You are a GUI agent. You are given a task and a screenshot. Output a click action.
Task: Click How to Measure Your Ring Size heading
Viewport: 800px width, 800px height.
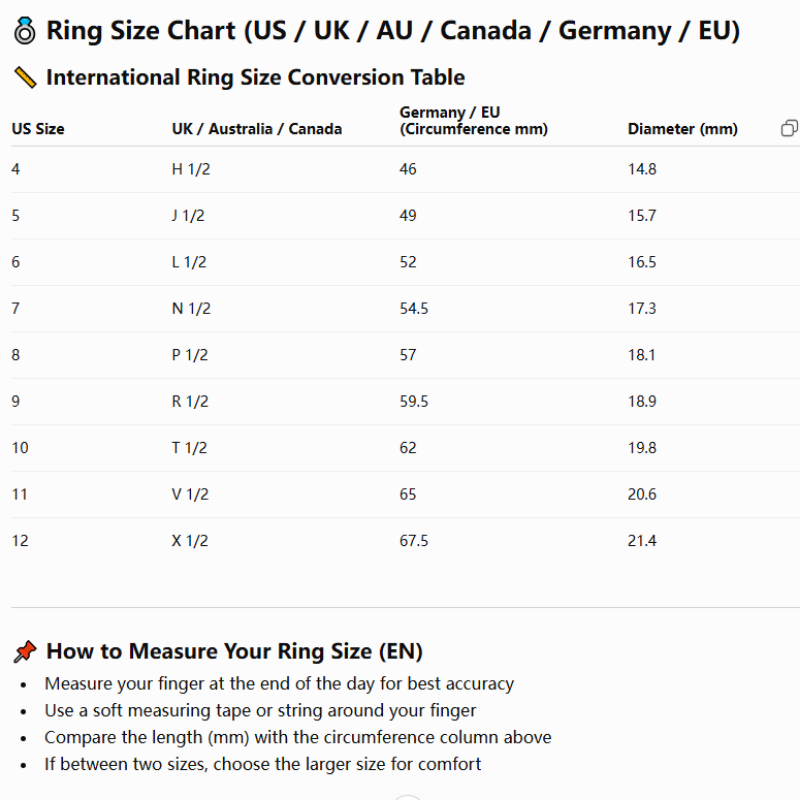click(234, 652)
